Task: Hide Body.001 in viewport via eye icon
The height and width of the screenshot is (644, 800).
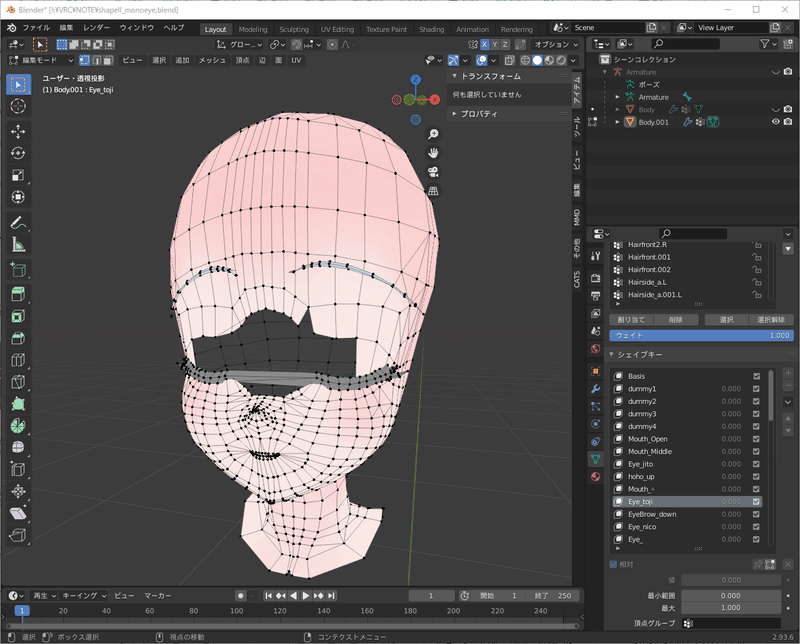Action: coord(776,122)
